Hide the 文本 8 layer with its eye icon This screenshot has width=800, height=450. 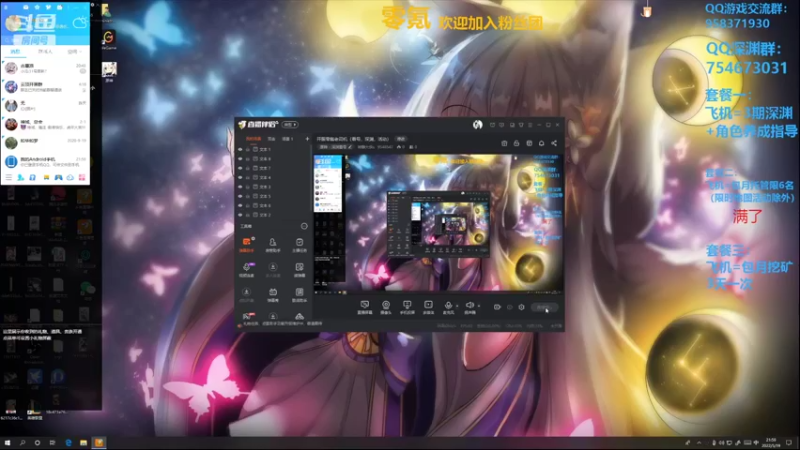tap(240, 159)
